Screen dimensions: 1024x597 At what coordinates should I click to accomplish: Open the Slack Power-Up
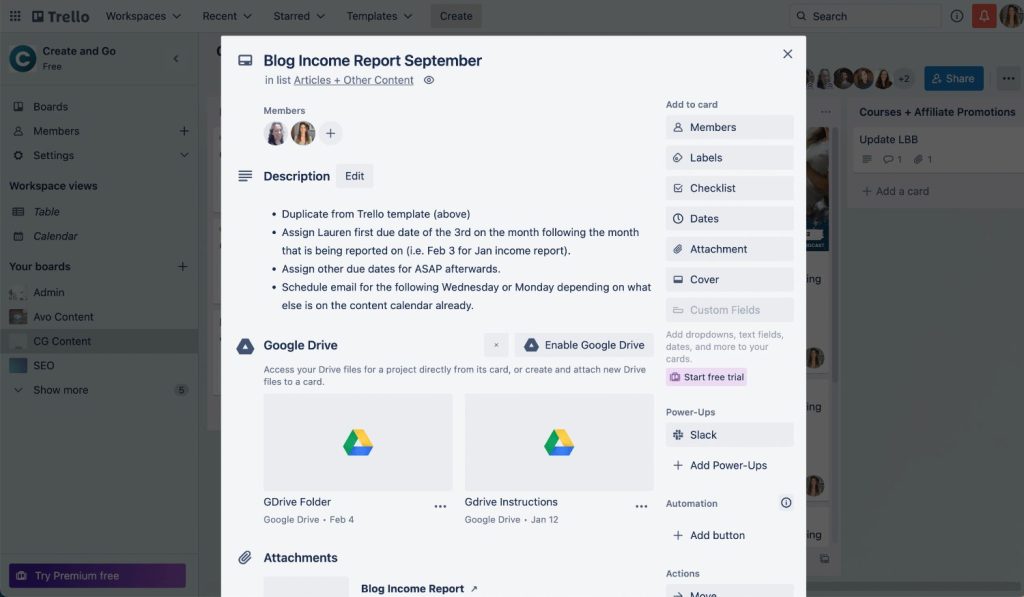coord(729,434)
